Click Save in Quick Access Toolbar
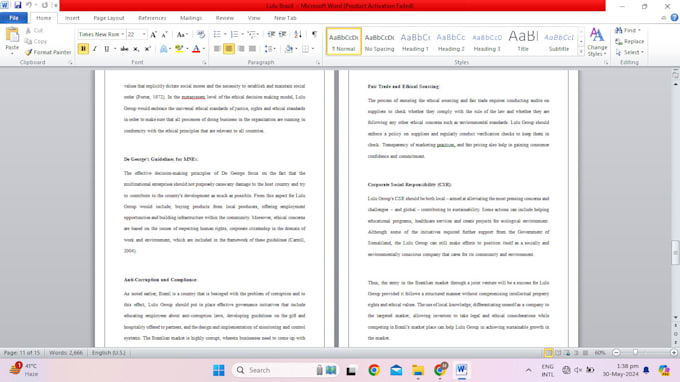This screenshot has width=680, height=382. tap(18, 5)
